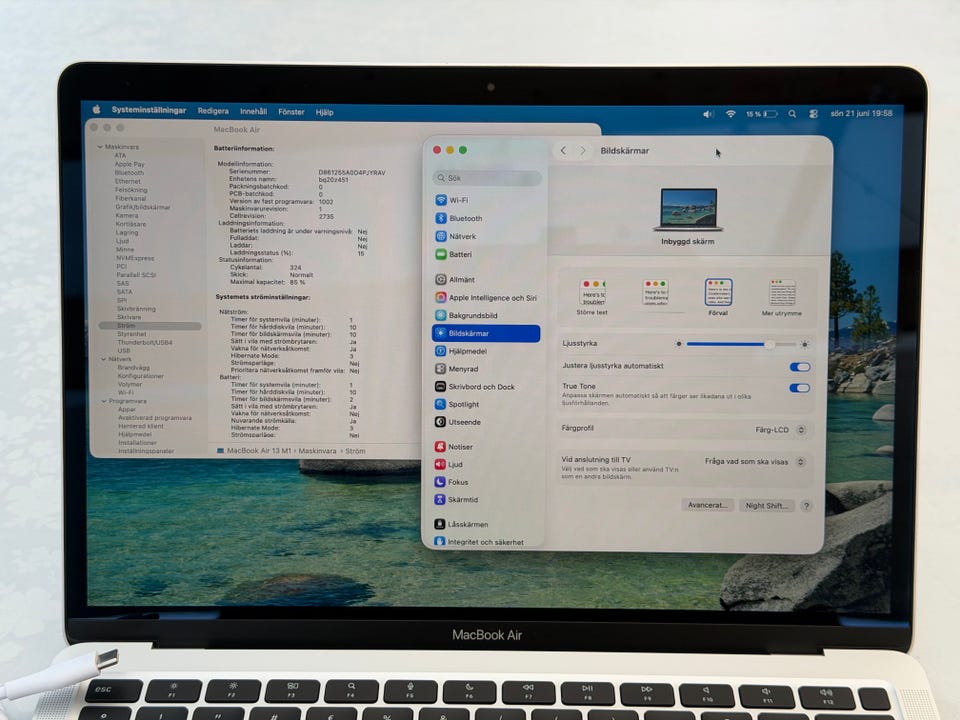Open the Färgprofil Färg-LCD dropdown
The image size is (960, 720).
[780, 430]
